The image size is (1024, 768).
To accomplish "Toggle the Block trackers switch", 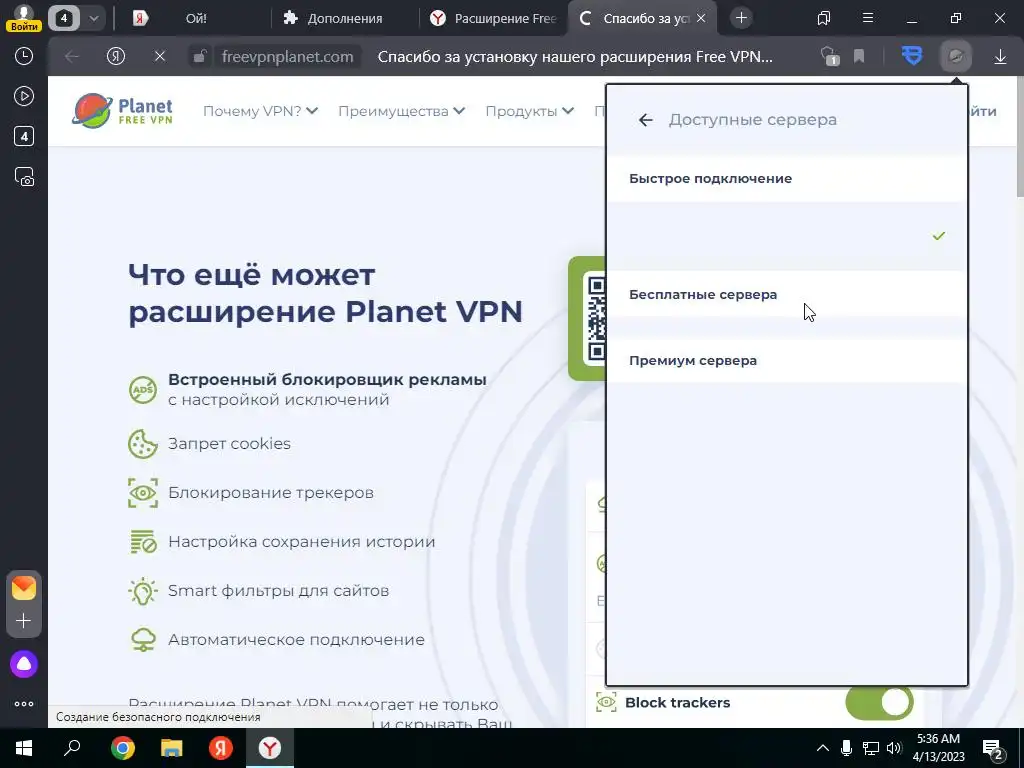I will tap(880, 703).
